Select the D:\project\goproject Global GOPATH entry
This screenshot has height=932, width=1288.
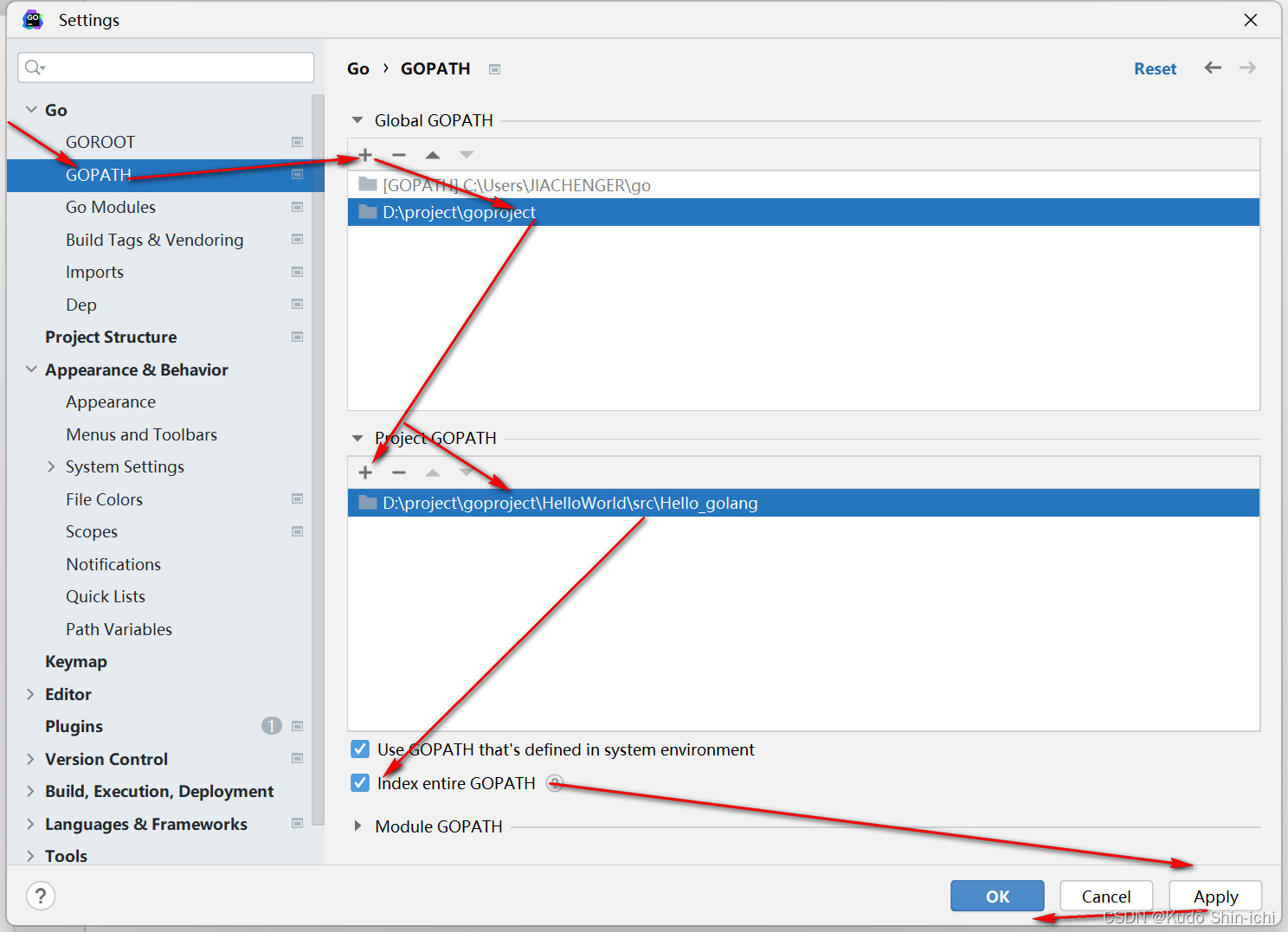tap(803, 212)
